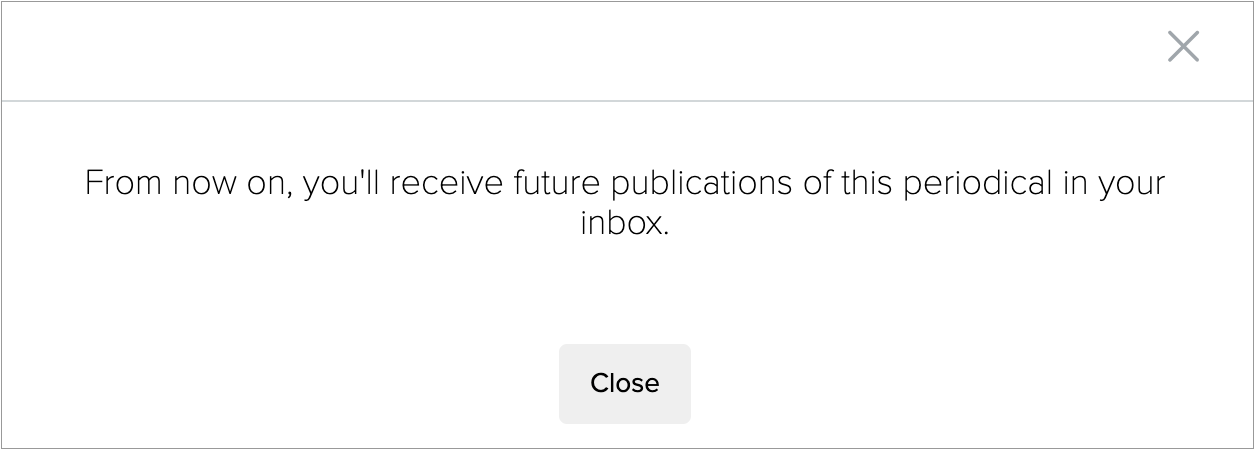Click the word "inbox." in the message
This screenshot has height=449, width=1254.
click(x=624, y=224)
